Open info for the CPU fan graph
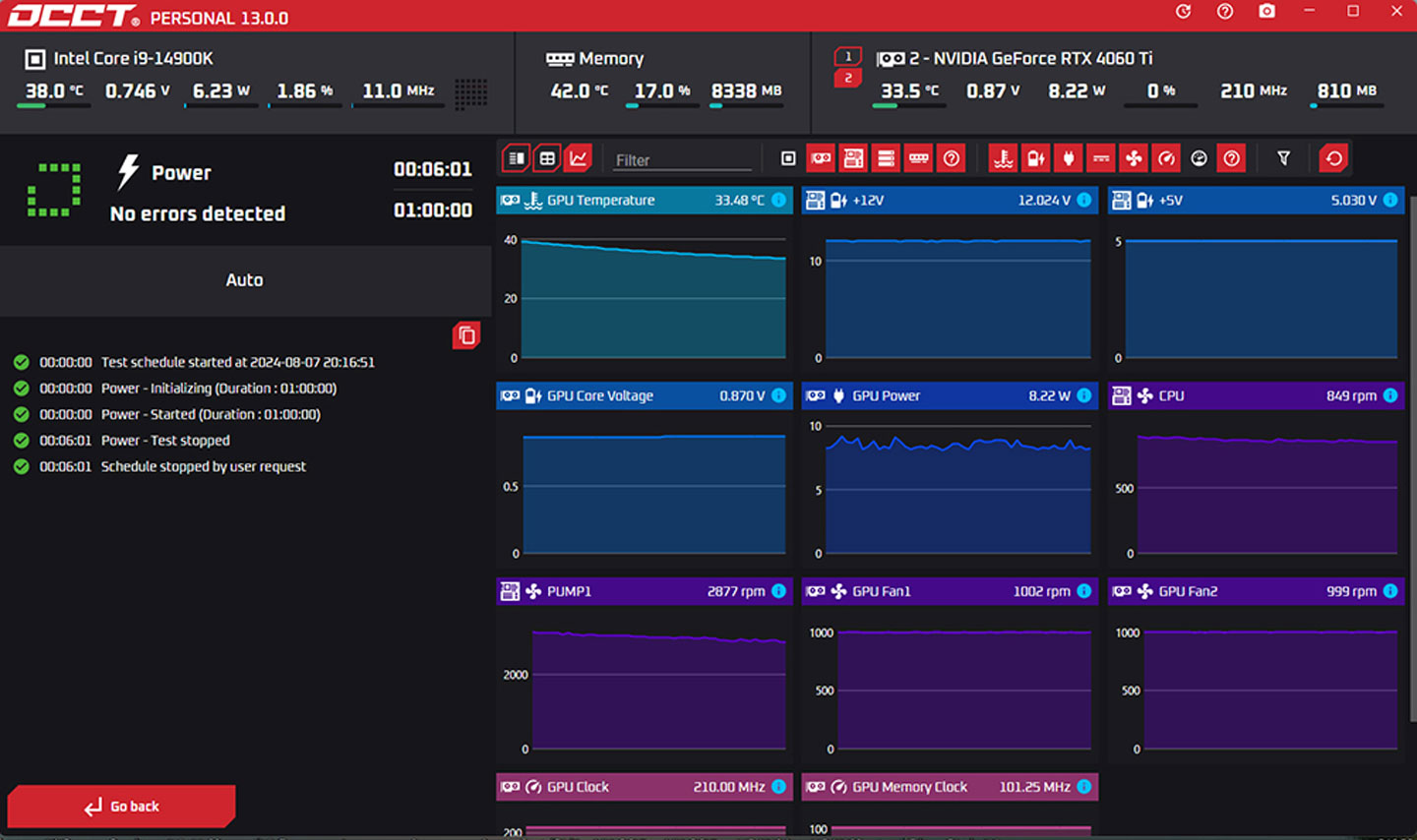The image size is (1417, 840). tap(1389, 395)
